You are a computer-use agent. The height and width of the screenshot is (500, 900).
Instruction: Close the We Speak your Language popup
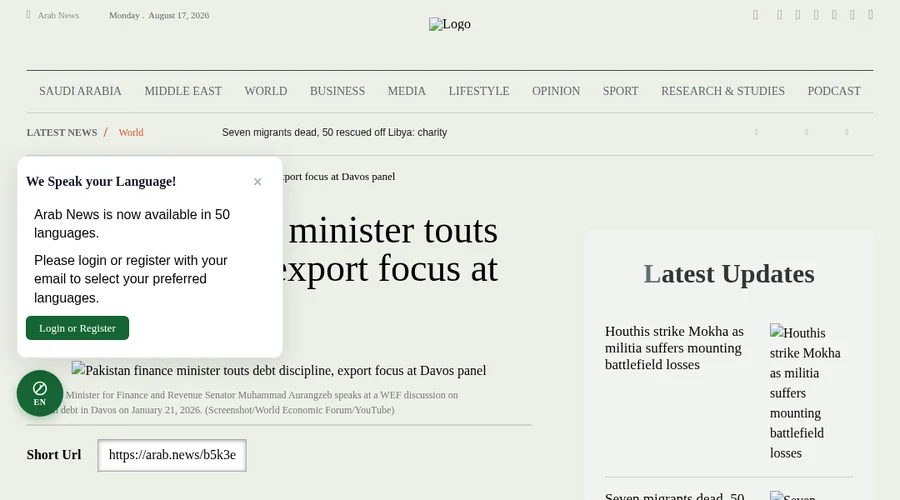(257, 181)
